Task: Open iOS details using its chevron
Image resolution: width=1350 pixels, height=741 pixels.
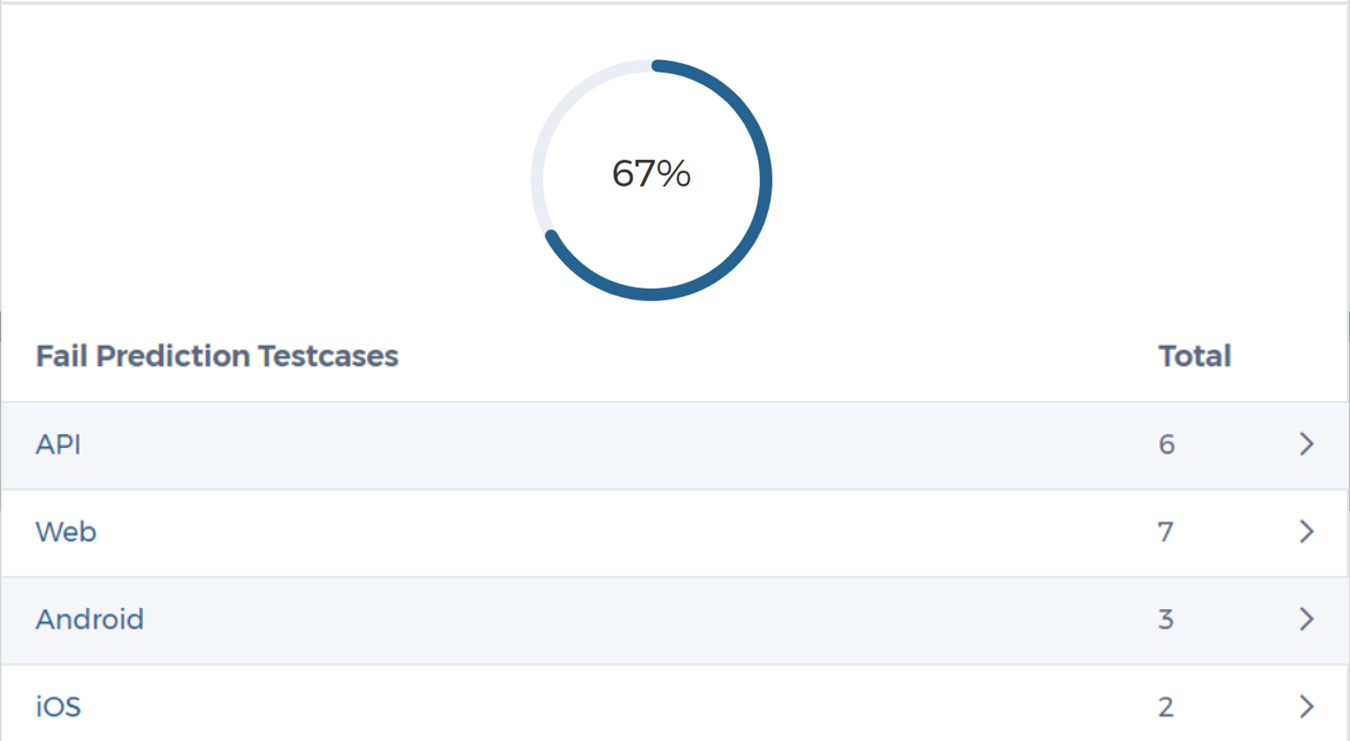Action: [1306, 707]
